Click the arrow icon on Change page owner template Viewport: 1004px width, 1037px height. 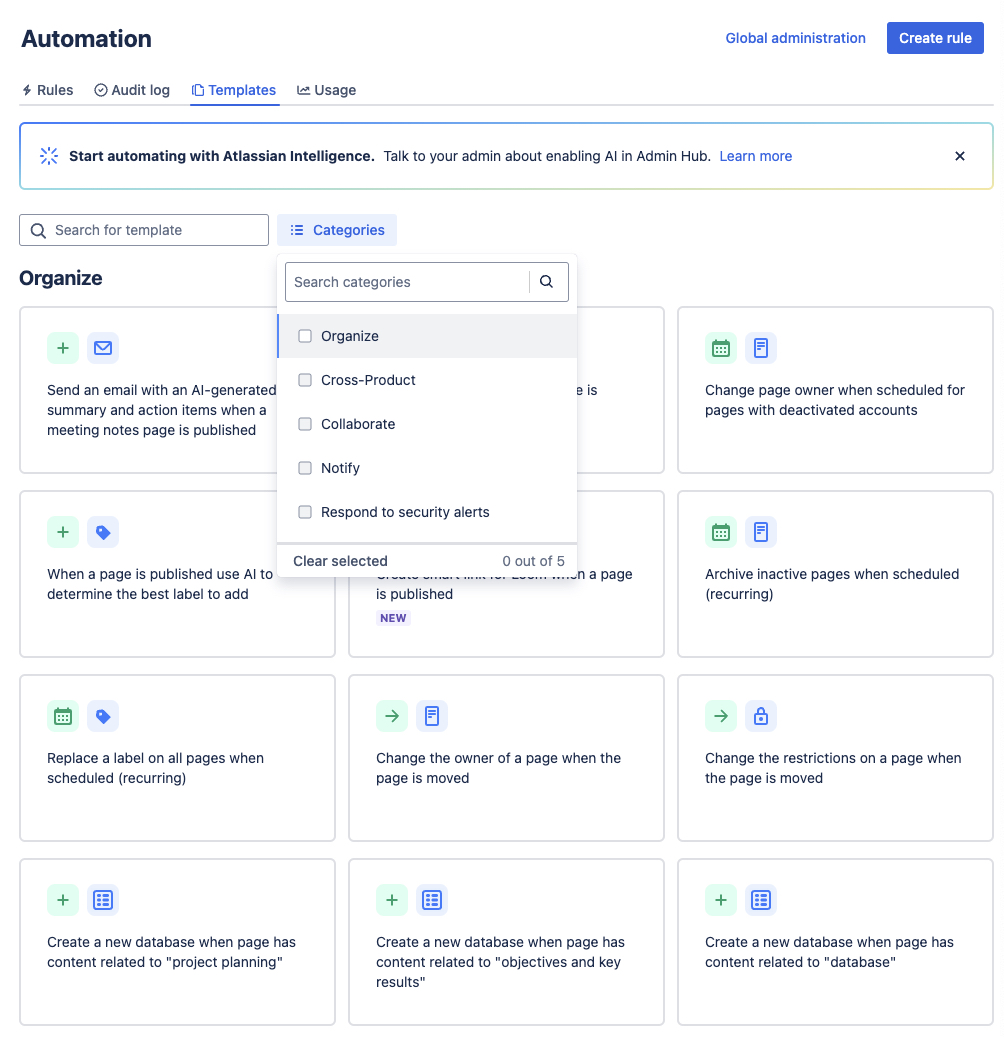coord(391,715)
